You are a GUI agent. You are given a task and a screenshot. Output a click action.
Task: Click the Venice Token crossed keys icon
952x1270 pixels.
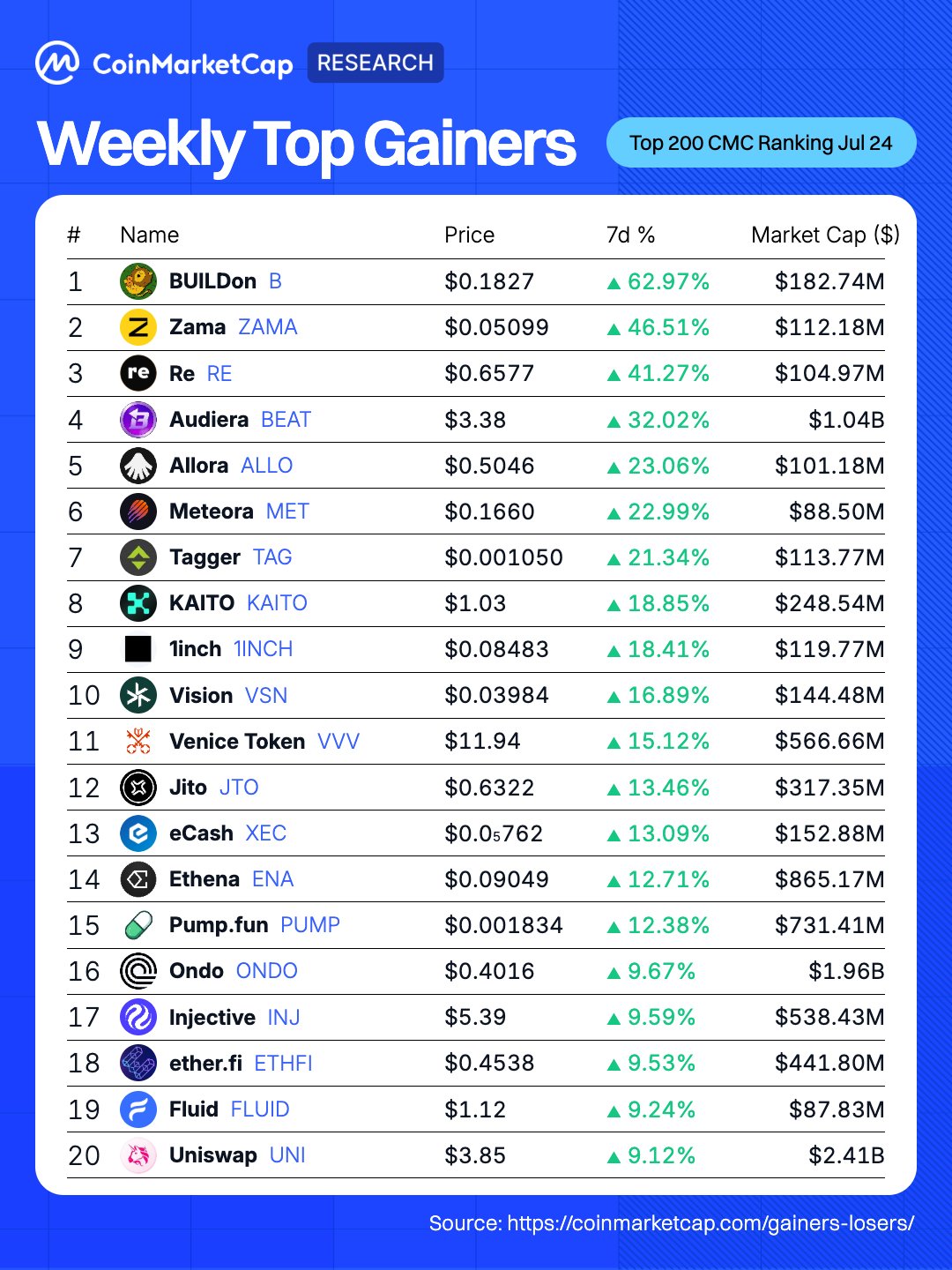[x=138, y=741]
